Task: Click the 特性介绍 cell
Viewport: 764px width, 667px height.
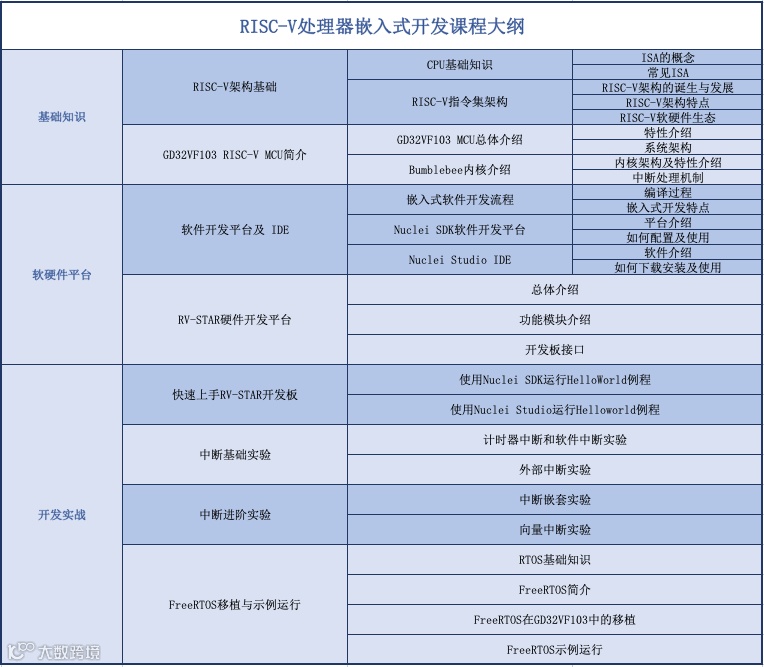Action: pyautogui.click(x=667, y=133)
